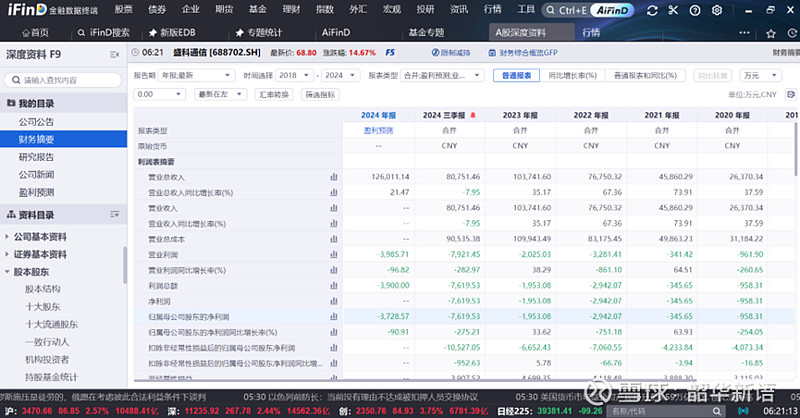This screenshot has height=418, width=800.
Task: Switch to the iFinD搜索 tab
Action: [x=104, y=33]
